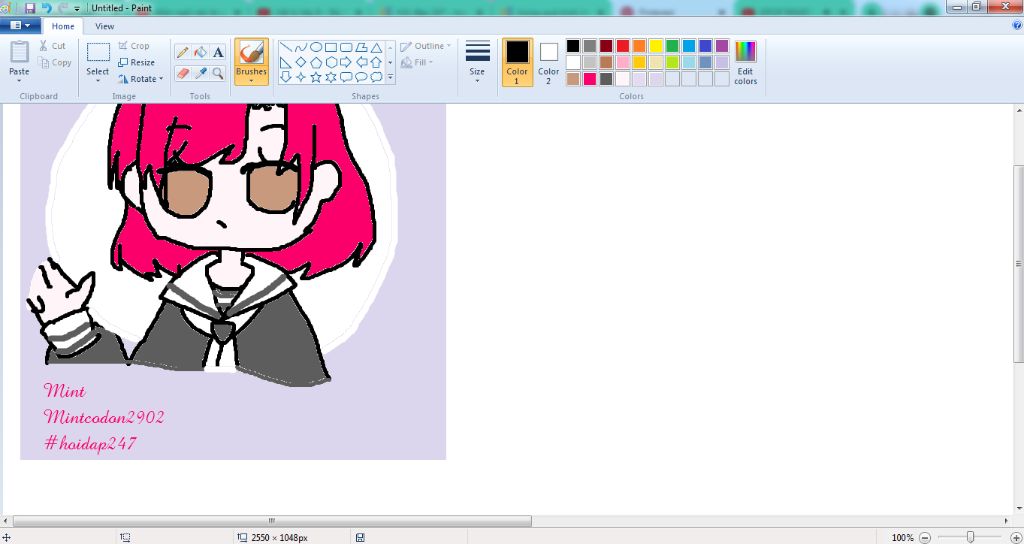Choose the Hexagon shape
Viewport: 1024px width, 544px height.
pos(330,63)
